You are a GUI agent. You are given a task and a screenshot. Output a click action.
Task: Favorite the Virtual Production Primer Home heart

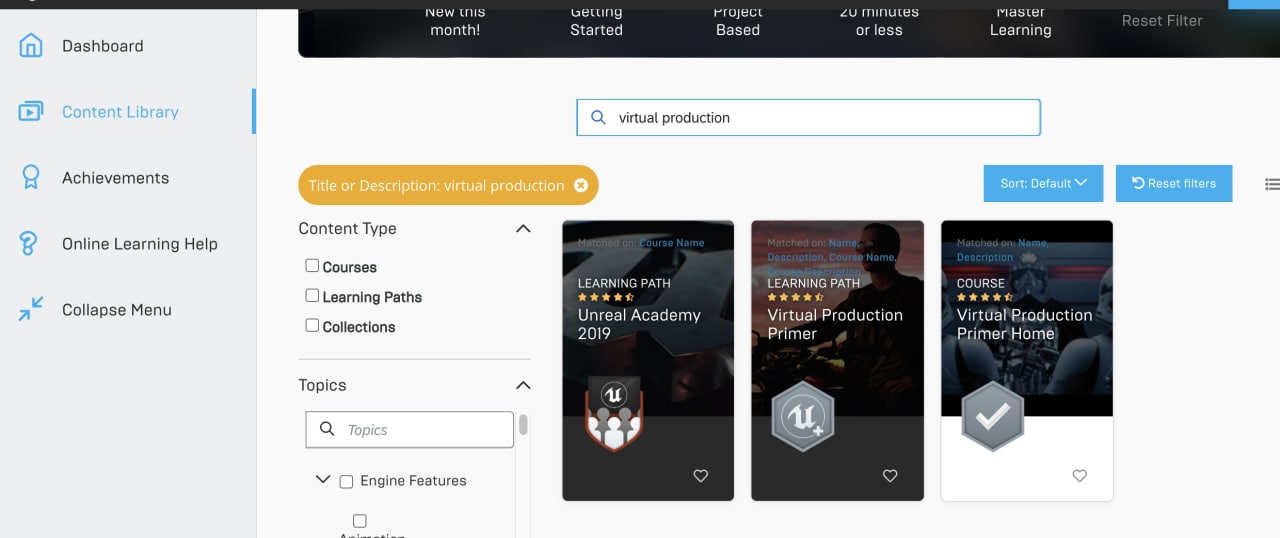pyautogui.click(x=1079, y=476)
